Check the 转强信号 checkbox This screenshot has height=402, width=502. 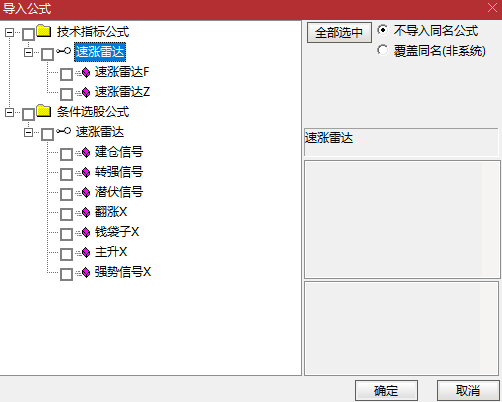click(x=66, y=174)
